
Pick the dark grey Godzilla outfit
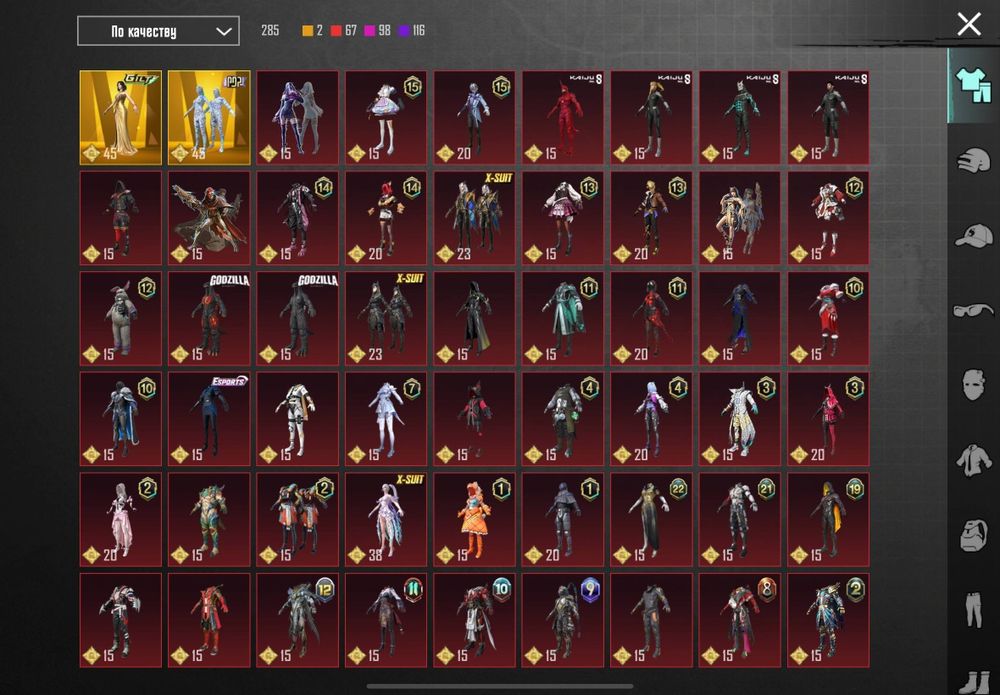pos(298,319)
